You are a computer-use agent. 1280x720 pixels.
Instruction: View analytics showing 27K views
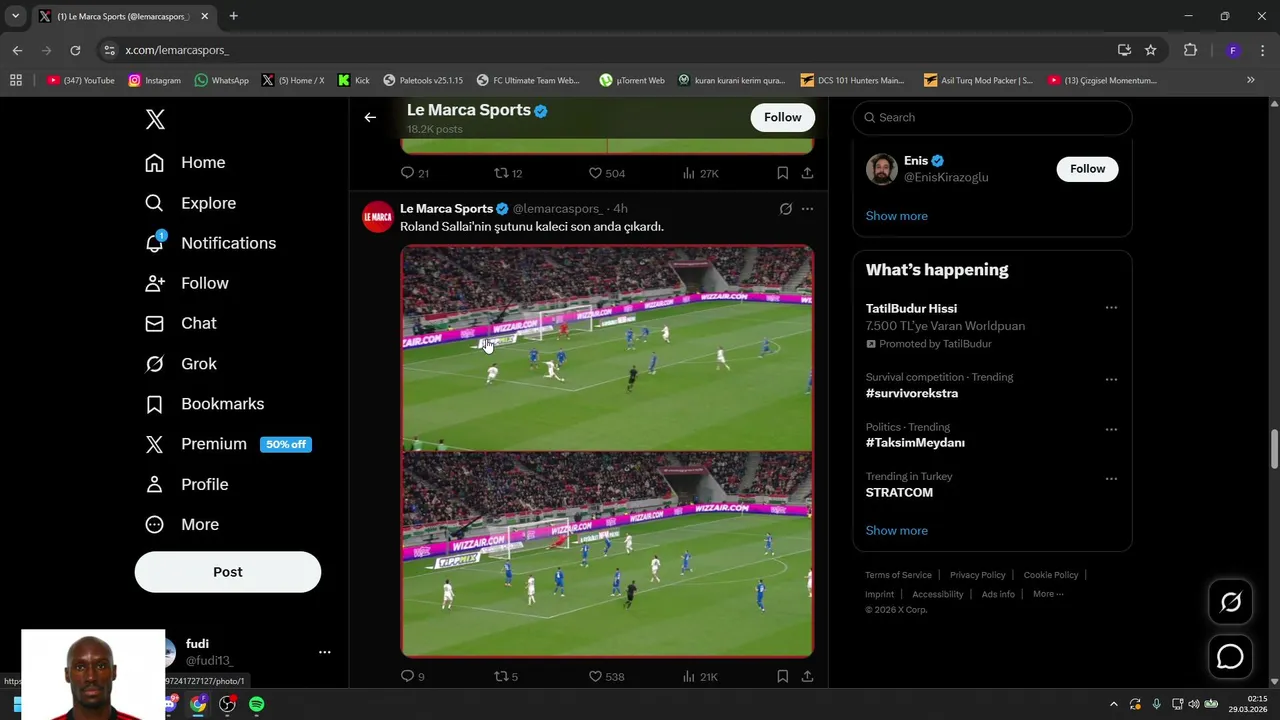tap(700, 173)
